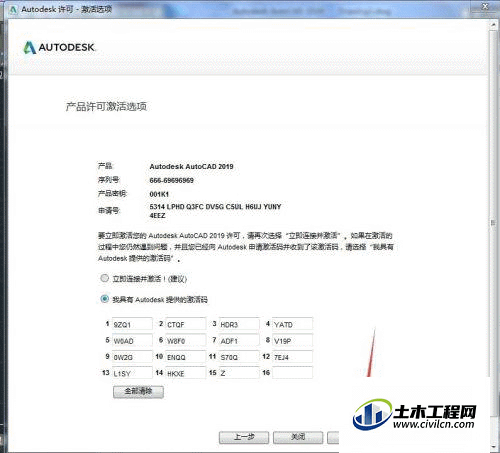Click the Close (关闭) button at bottom
Viewport: 500px width, 453px height.
[298, 437]
